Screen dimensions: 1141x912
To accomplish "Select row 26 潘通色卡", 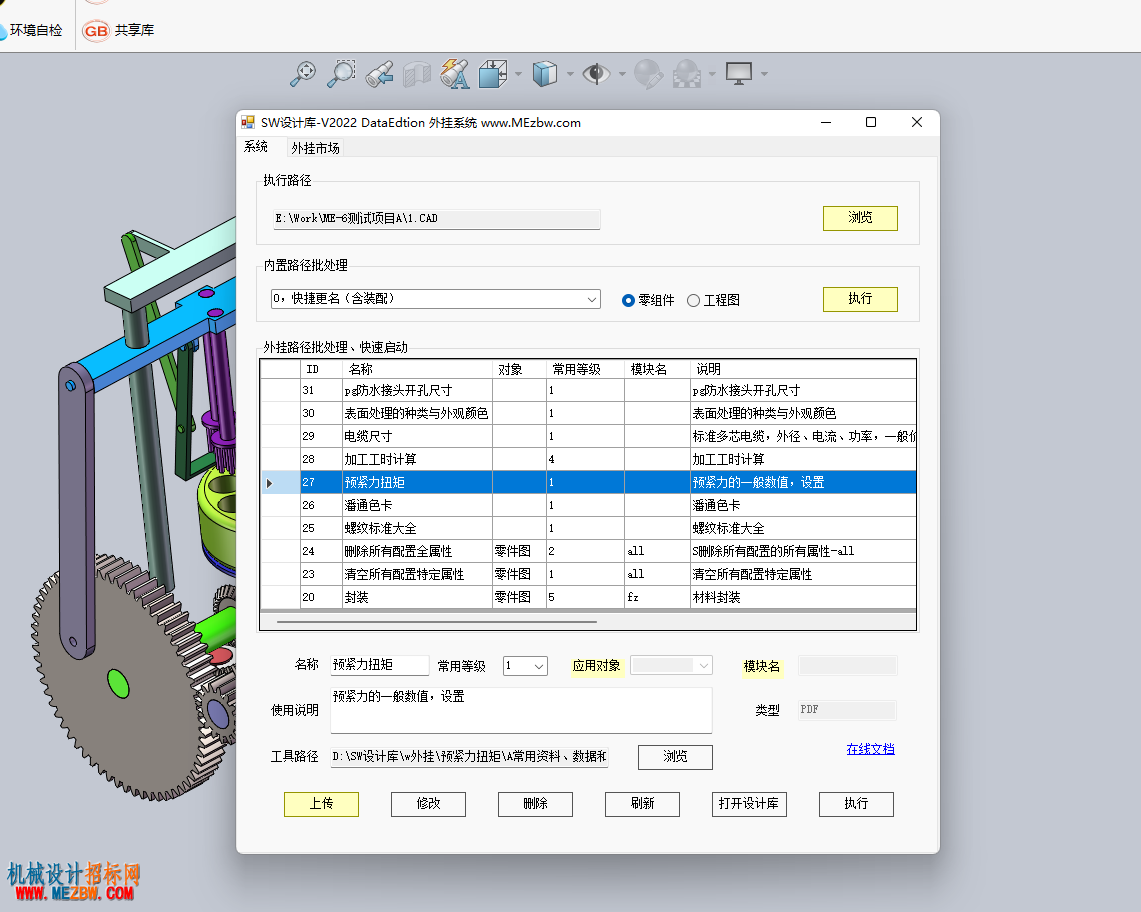I will (x=588, y=505).
